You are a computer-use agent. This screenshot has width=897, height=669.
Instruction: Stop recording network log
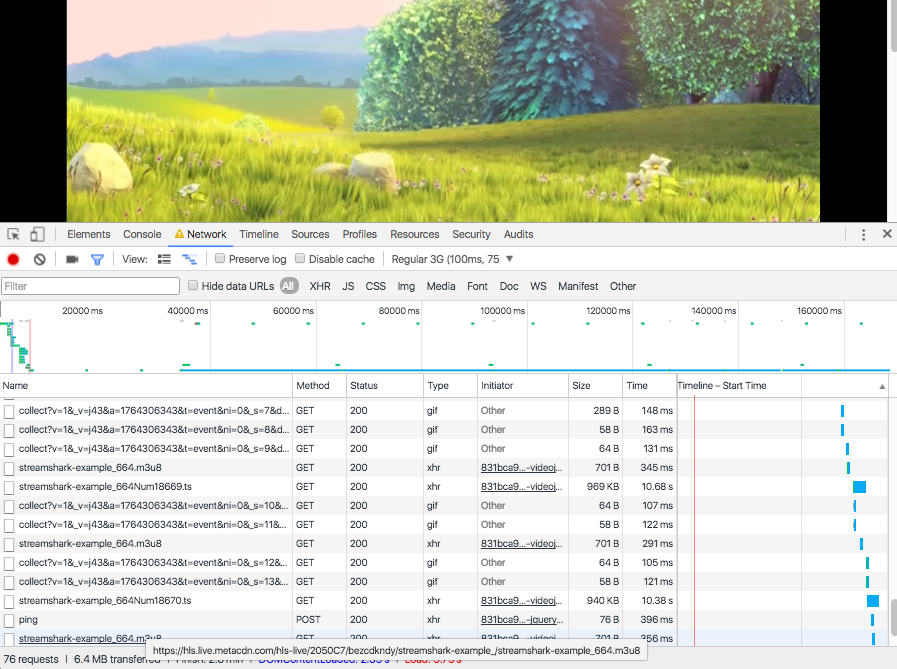pyautogui.click(x=13, y=259)
